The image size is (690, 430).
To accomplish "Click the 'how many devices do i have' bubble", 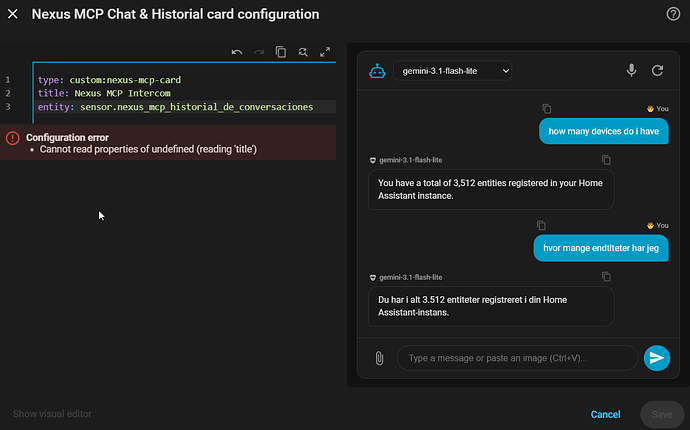I will point(603,131).
